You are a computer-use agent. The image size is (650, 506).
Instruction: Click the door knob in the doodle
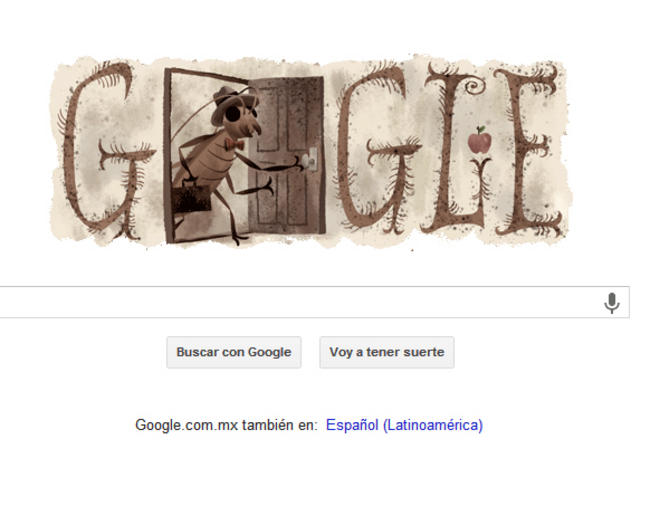pos(308,159)
